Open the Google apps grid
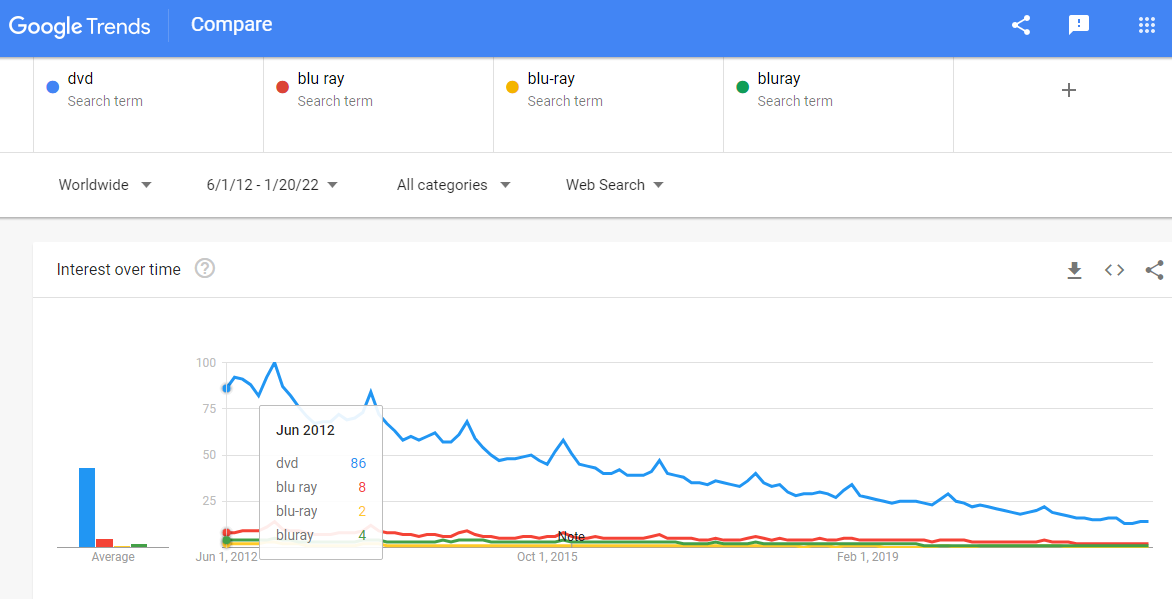 coord(1146,26)
